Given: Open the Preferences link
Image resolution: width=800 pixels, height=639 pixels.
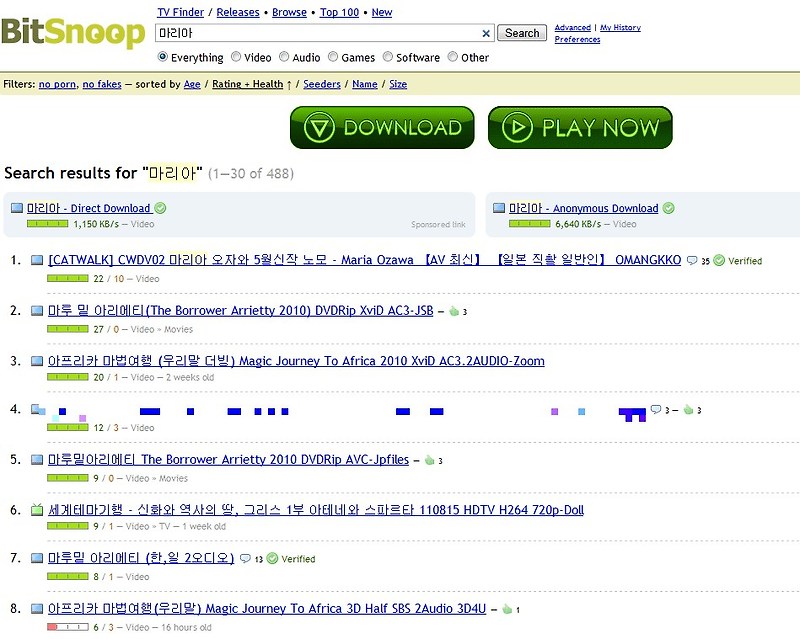Looking at the screenshot, I should tap(577, 39).
